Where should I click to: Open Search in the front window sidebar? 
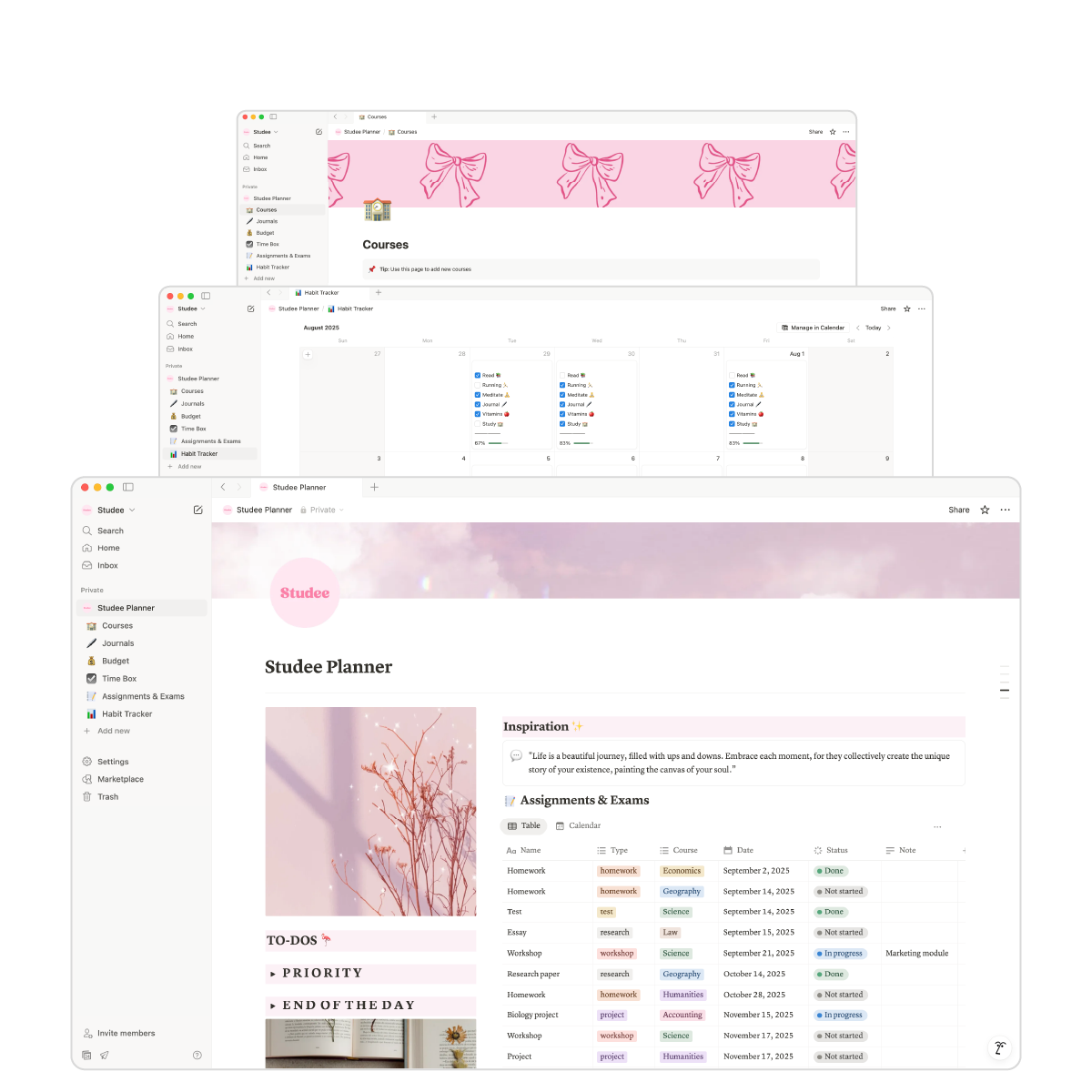[x=110, y=531]
